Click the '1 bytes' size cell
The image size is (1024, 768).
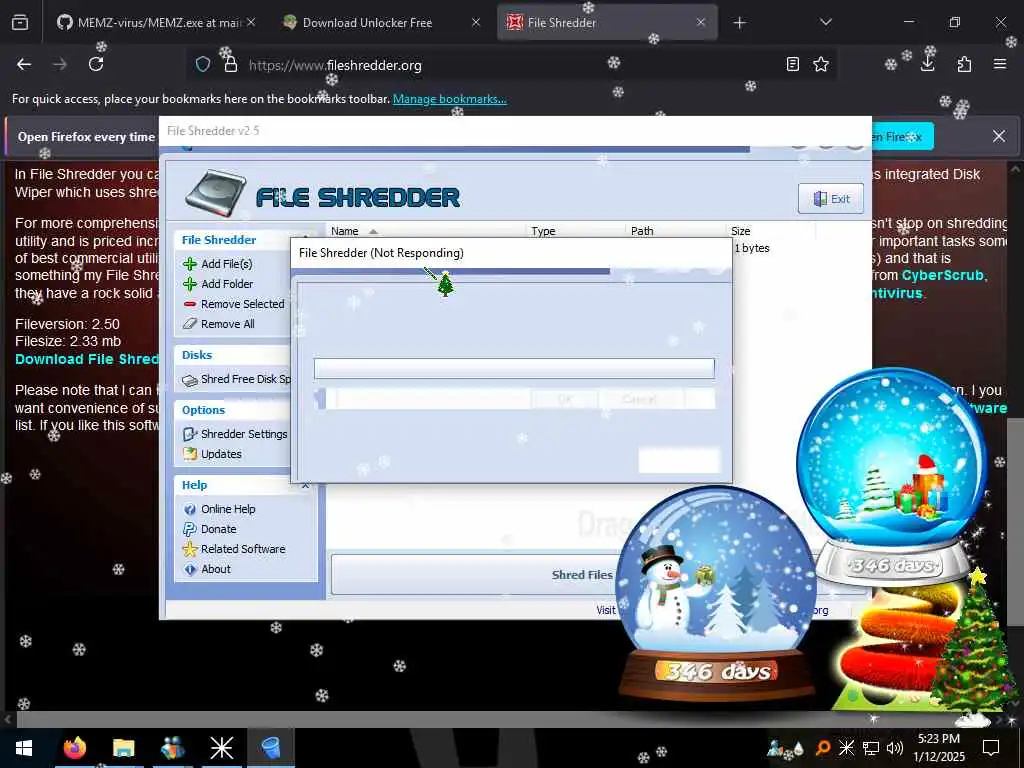click(752, 248)
